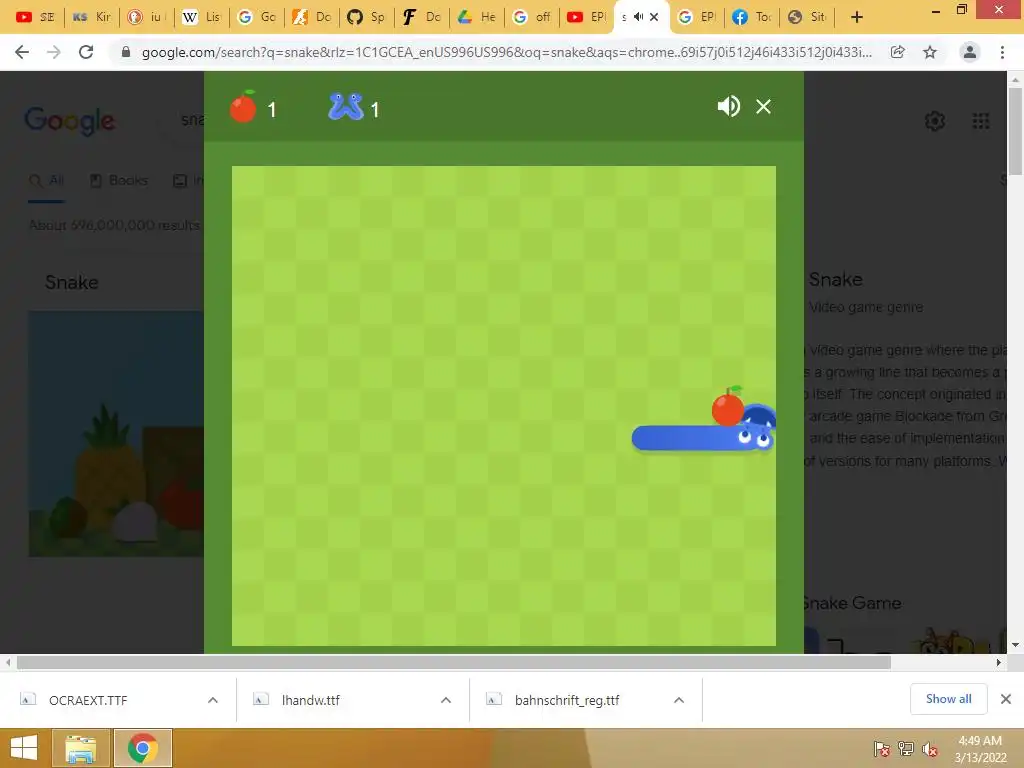Open the taskbar clock and date
This screenshot has width=1024, height=768.
[x=980, y=749]
